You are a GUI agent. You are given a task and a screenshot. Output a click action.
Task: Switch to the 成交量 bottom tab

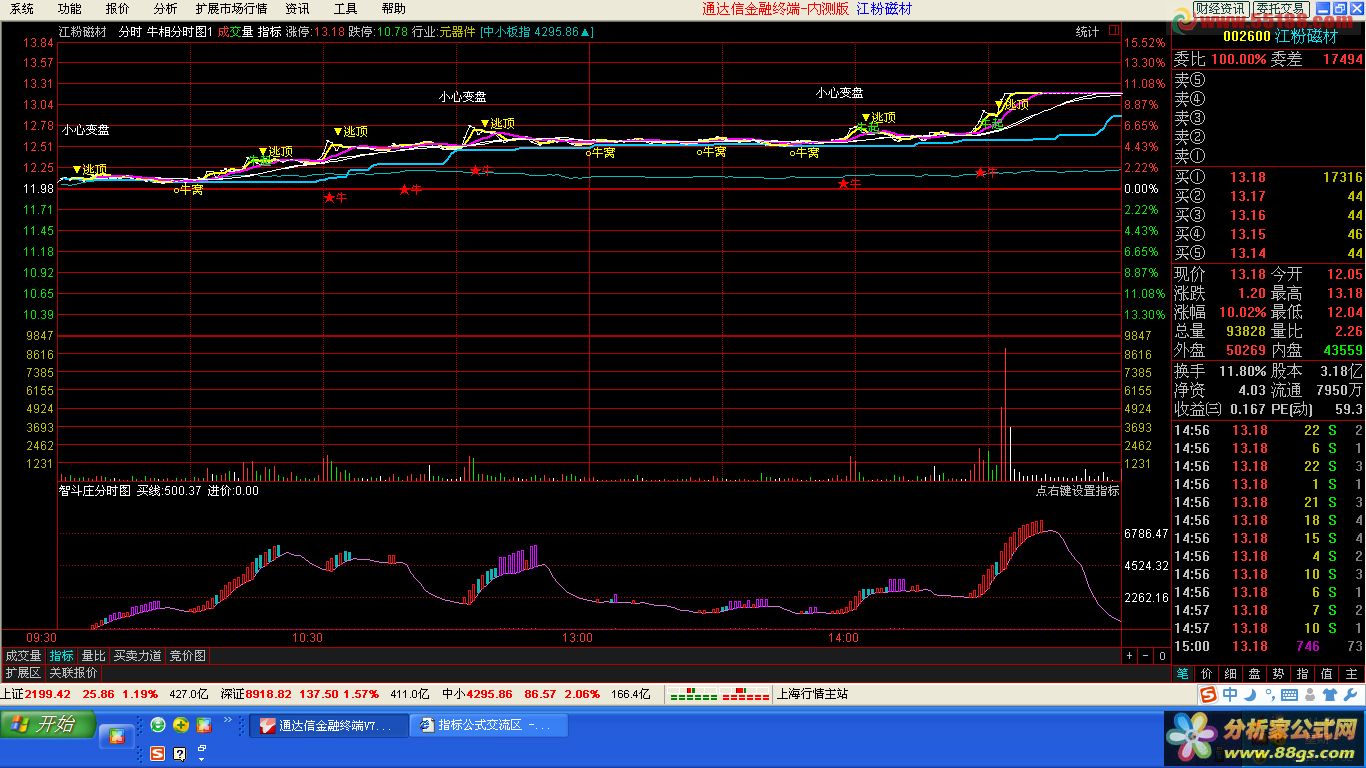click(23, 656)
